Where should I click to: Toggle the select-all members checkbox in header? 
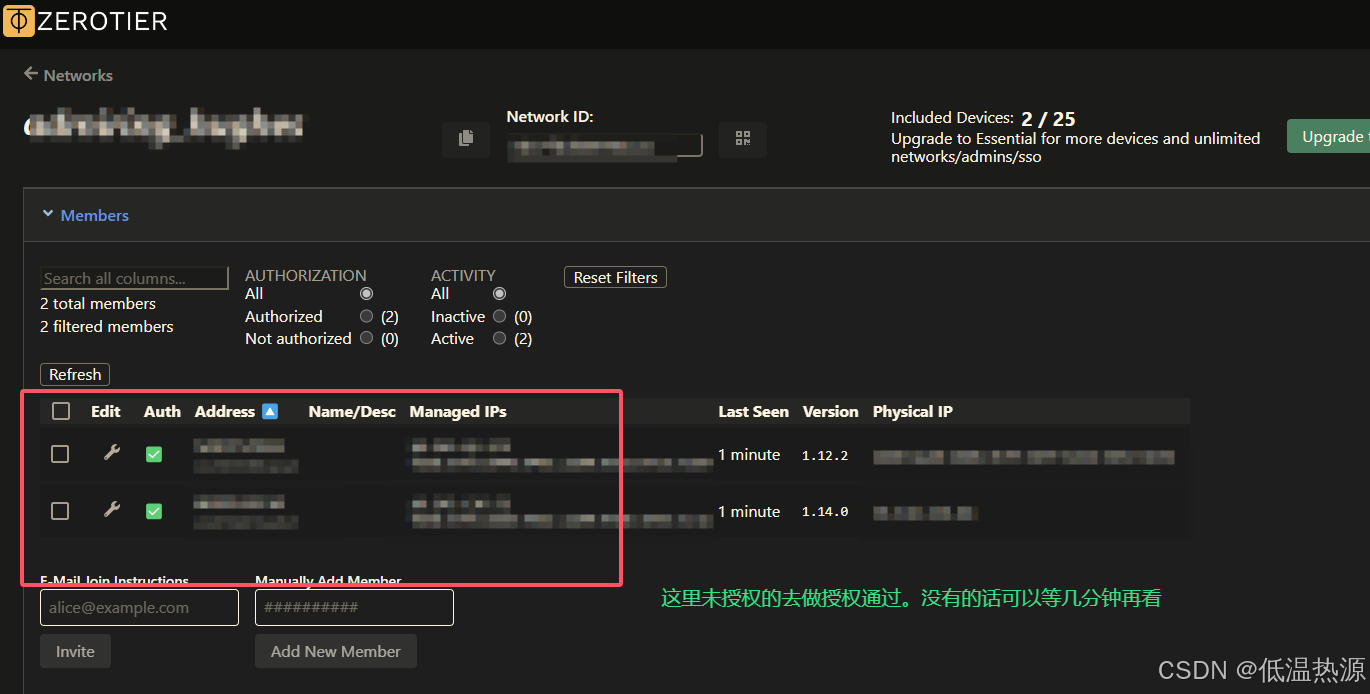tap(61, 411)
